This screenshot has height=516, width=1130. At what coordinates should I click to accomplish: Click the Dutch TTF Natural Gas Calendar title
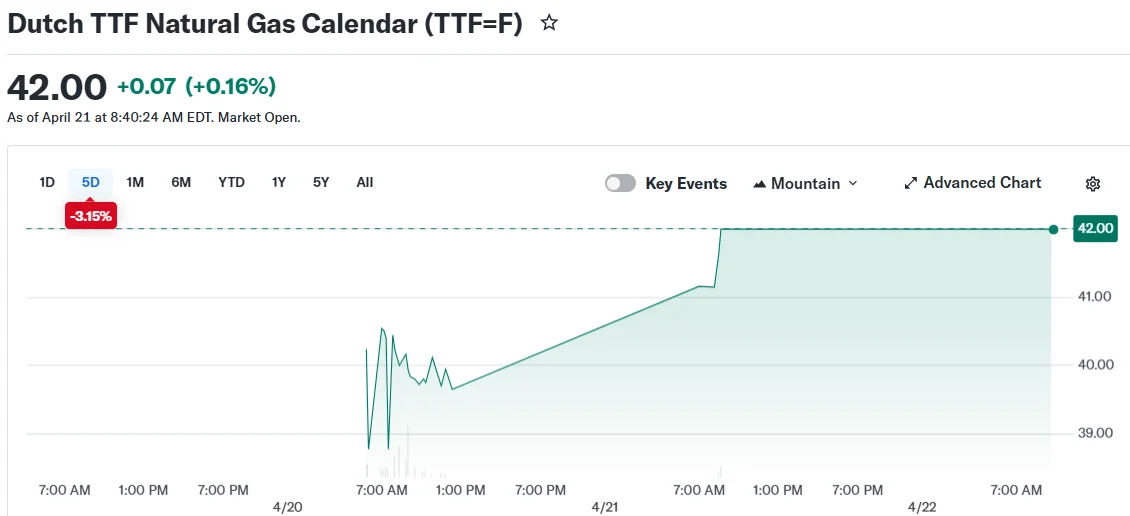tap(265, 24)
